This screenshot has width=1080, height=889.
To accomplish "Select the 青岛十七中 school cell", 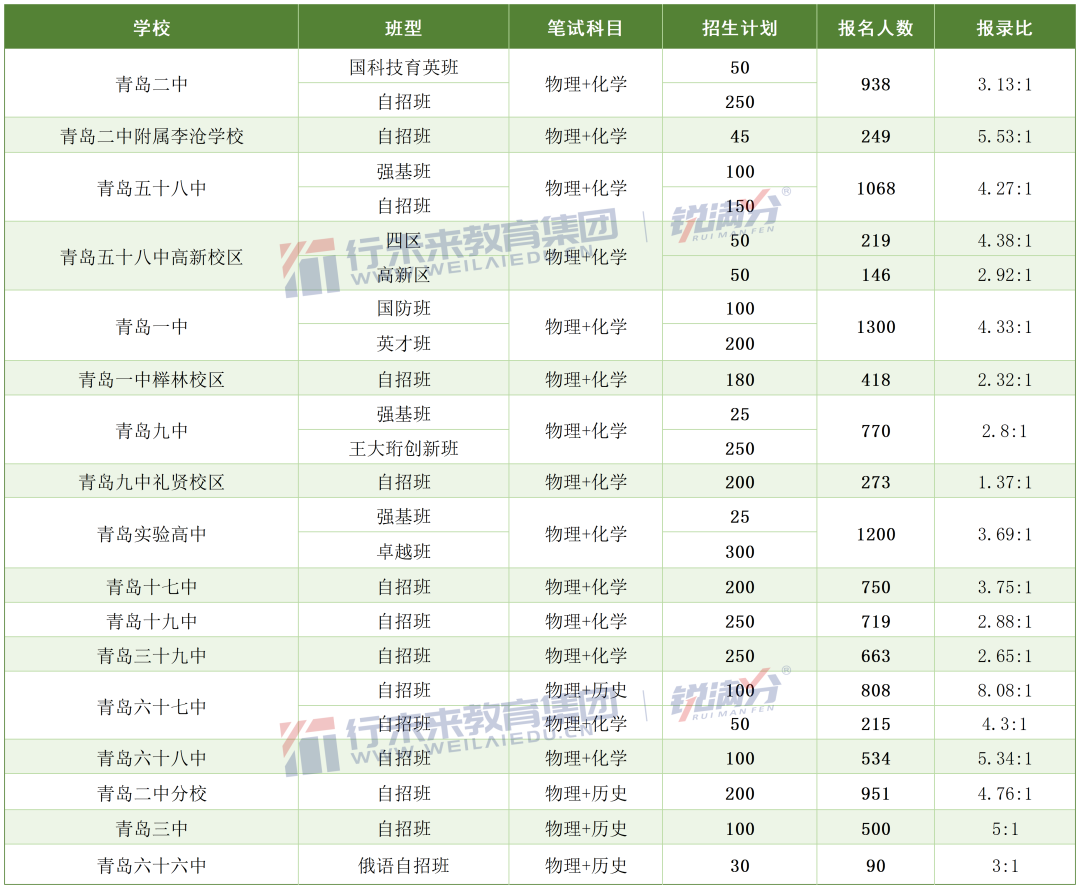I will pos(152,587).
